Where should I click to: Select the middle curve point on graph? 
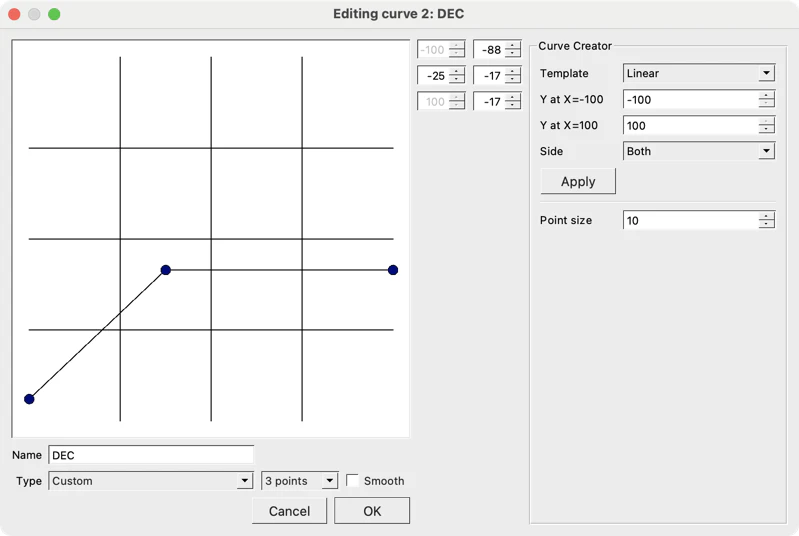click(x=166, y=270)
